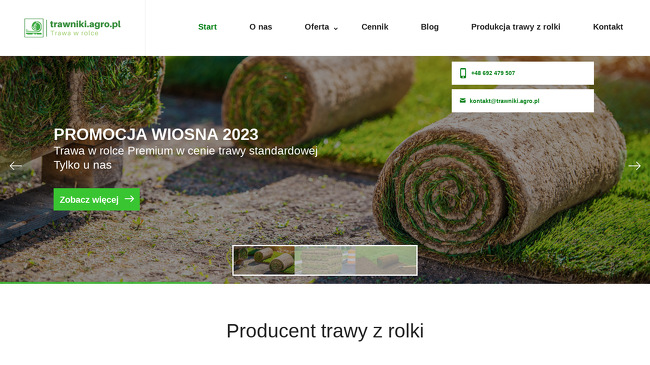
Task: Call the +48 692 479 507 number link
Action: [x=493, y=73]
